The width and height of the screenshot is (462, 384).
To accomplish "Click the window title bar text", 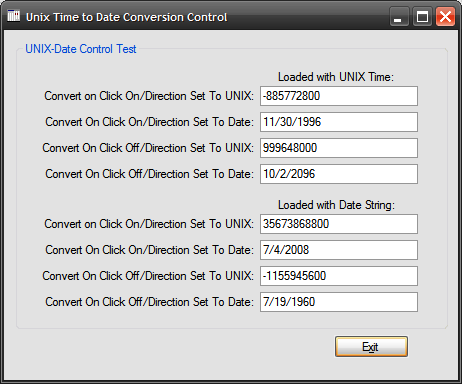I will [x=127, y=17].
